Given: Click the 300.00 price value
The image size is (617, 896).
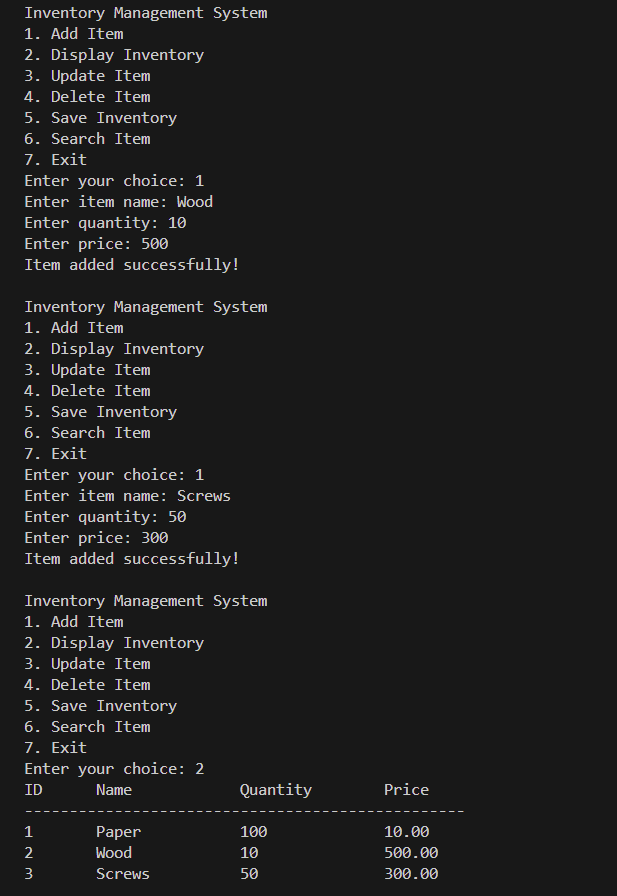Looking at the screenshot, I should 411,874.
